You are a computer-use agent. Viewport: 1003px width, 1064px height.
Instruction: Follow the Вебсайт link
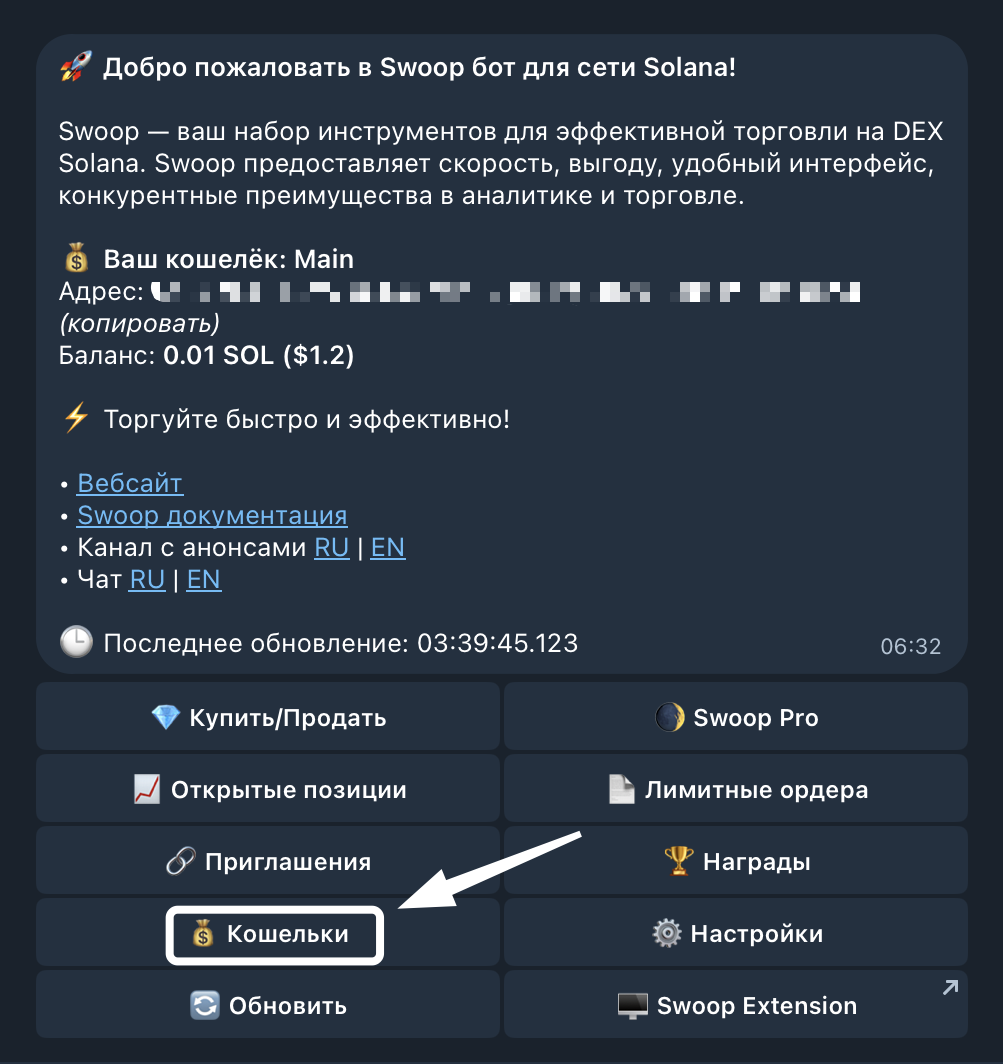[x=130, y=484]
